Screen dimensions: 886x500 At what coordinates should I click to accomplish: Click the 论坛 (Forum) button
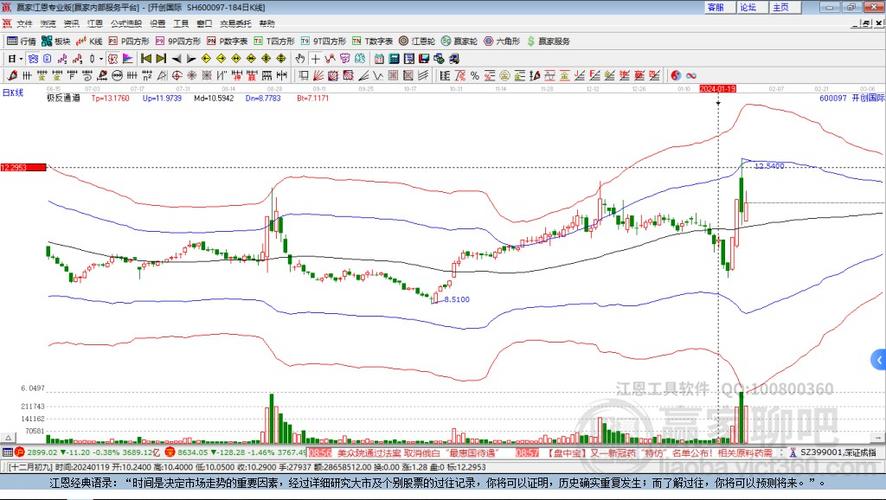[747, 7]
